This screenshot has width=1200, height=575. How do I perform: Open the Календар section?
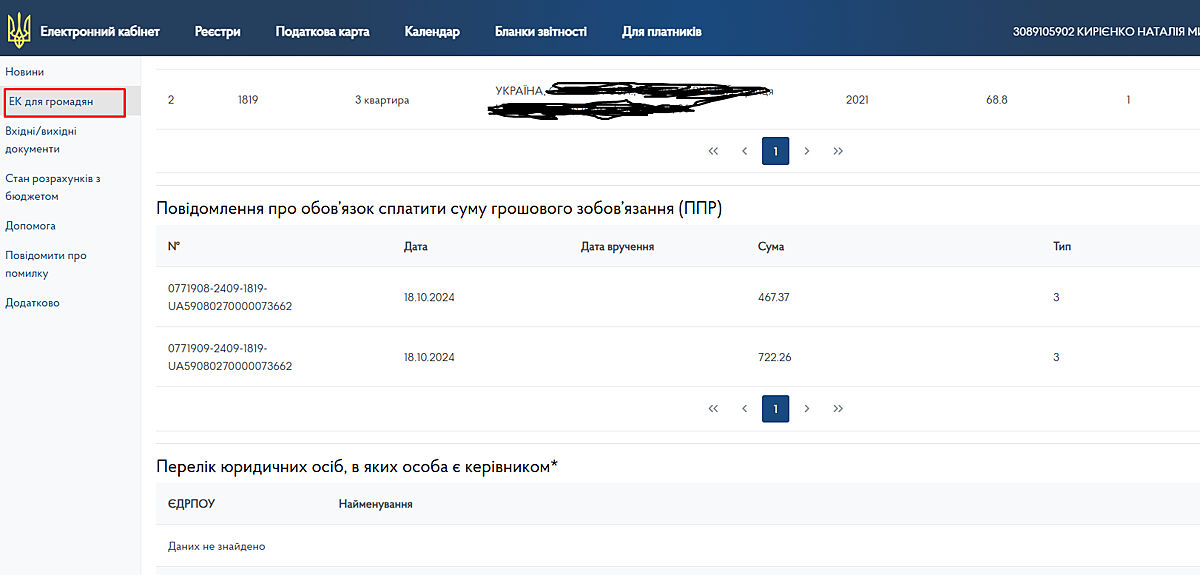click(x=432, y=32)
